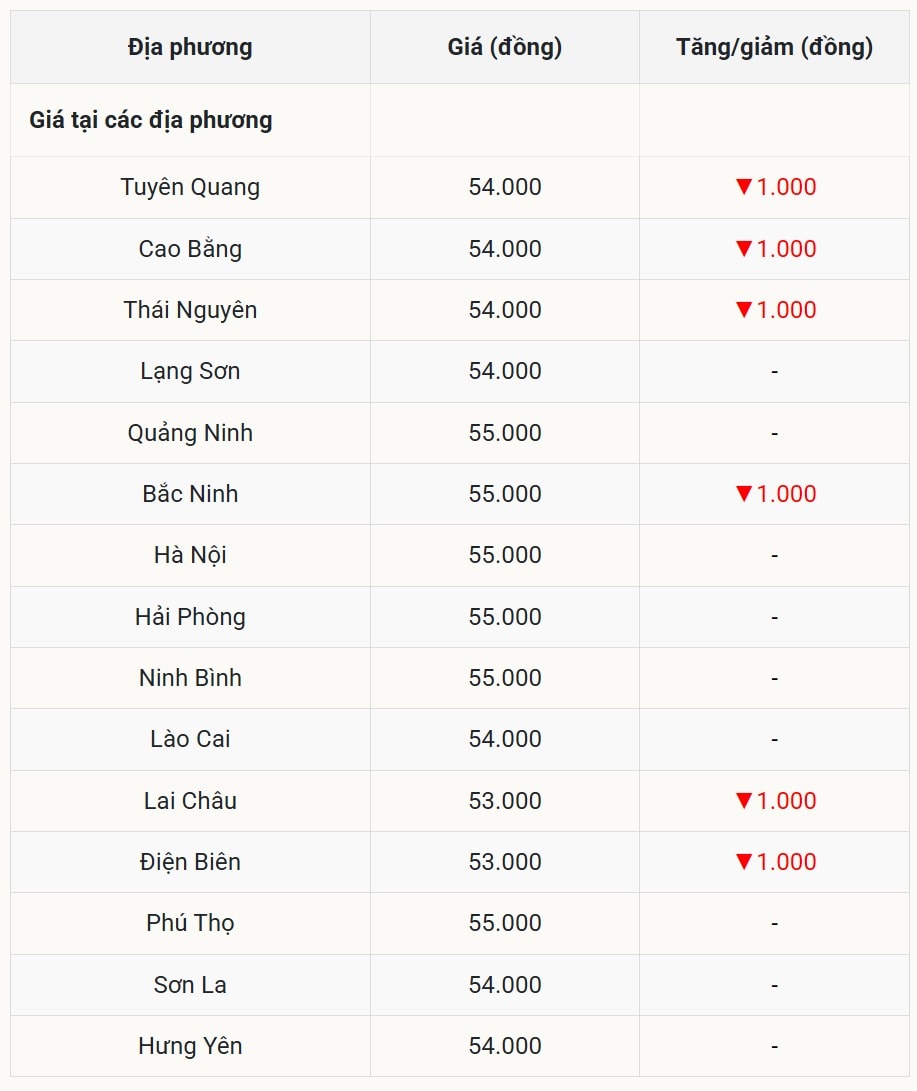Click the Sơn La price value 54.000
The width and height of the screenshot is (917, 1091).
[505, 985]
